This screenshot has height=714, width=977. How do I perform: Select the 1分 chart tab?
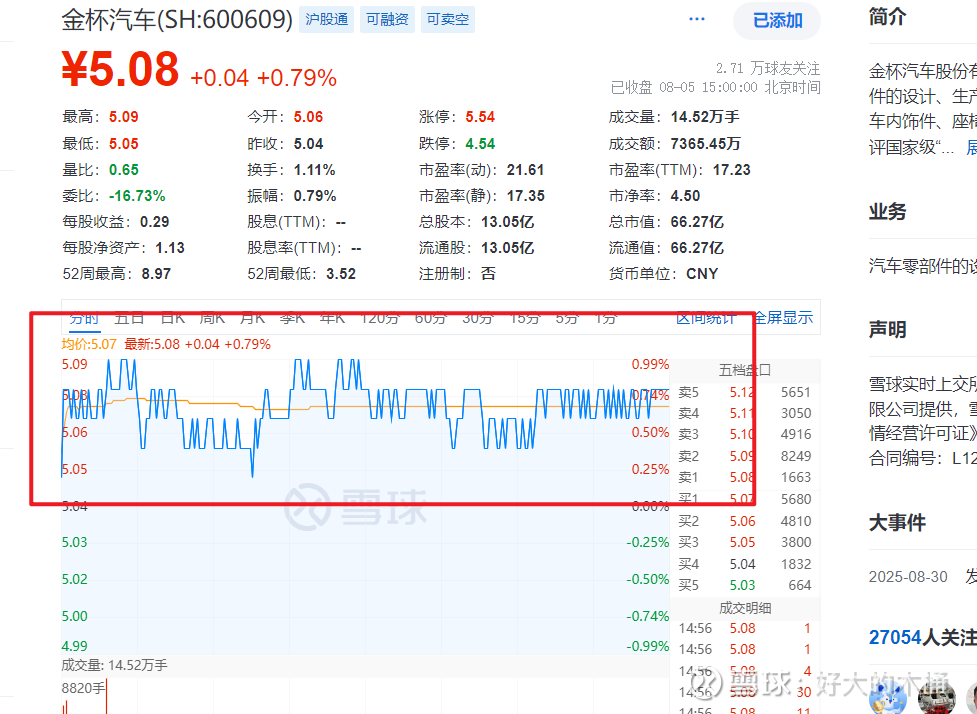606,318
